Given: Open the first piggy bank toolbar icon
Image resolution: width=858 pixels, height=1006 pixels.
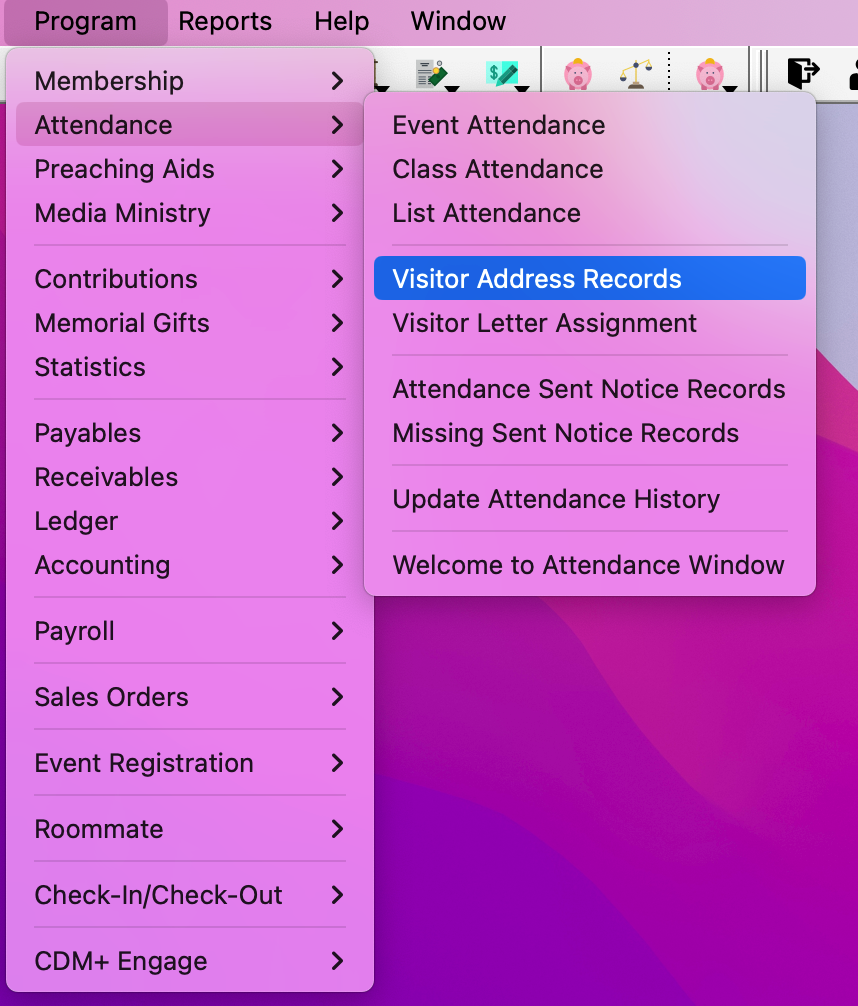Looking at the screenshot, I should click(577, 74).
